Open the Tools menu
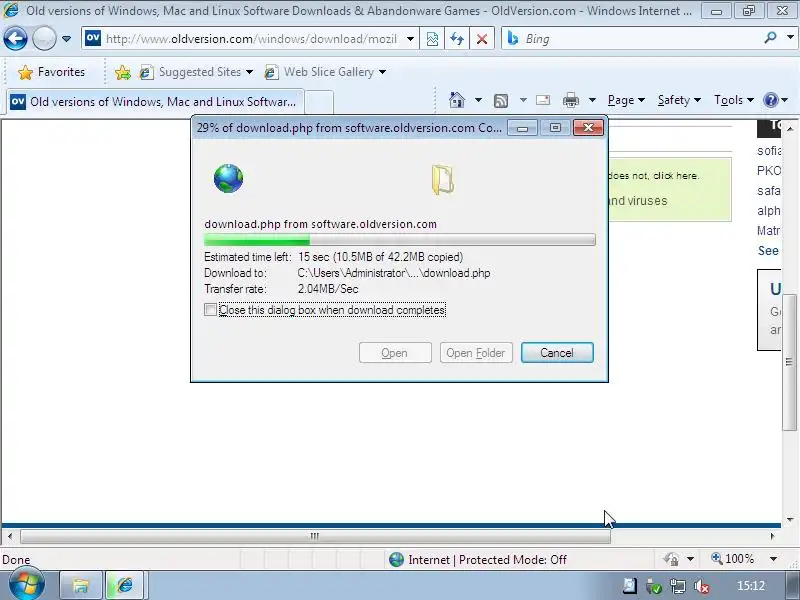The image size is (800, 600). [734, 100]
